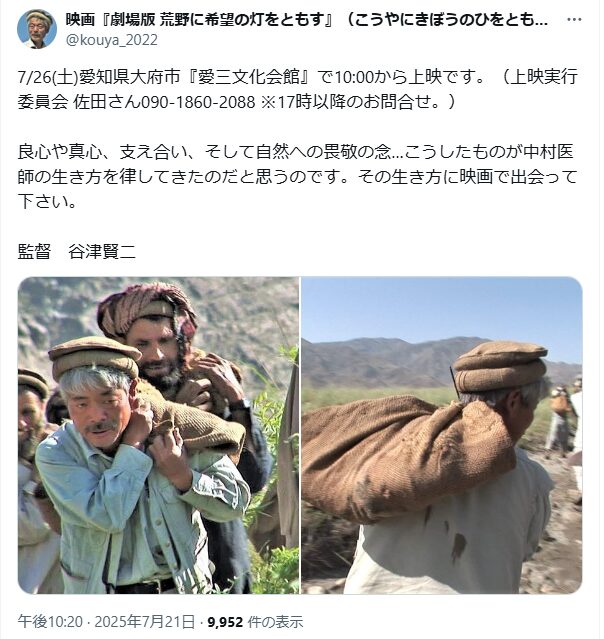
Task: Click the paragraph starting with 良心や真心
Action: tap(297, 176)
